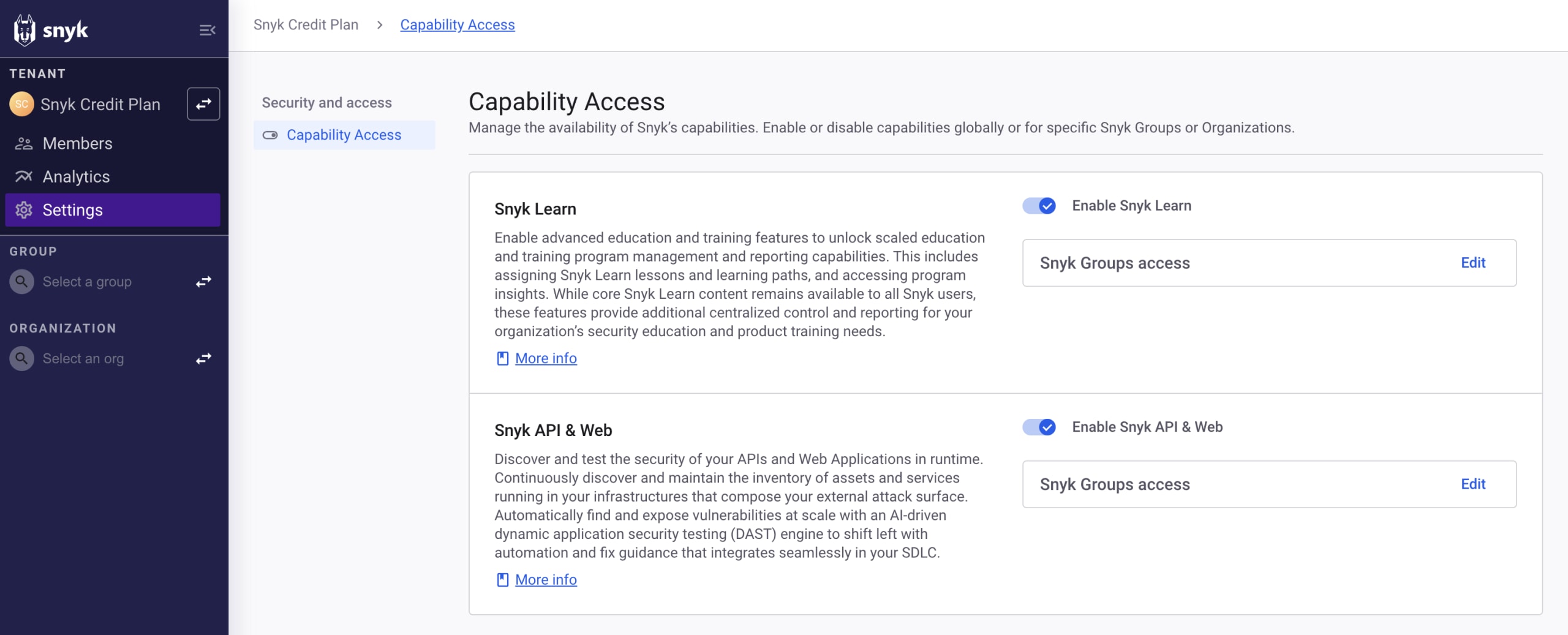Open Members in the sidebar

[x=113, y=143]
